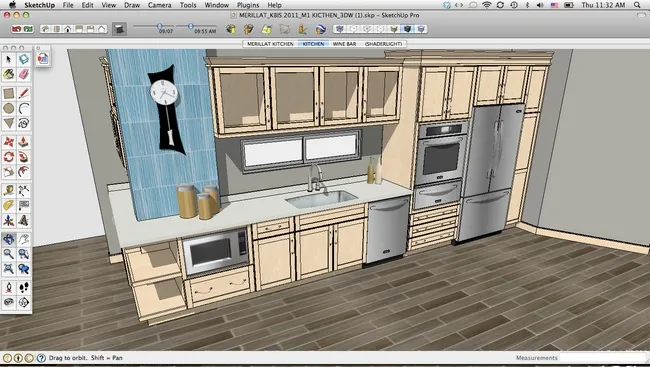650x367 pixels.
Task: Open the Camera menu
Action: coord(160,5)
